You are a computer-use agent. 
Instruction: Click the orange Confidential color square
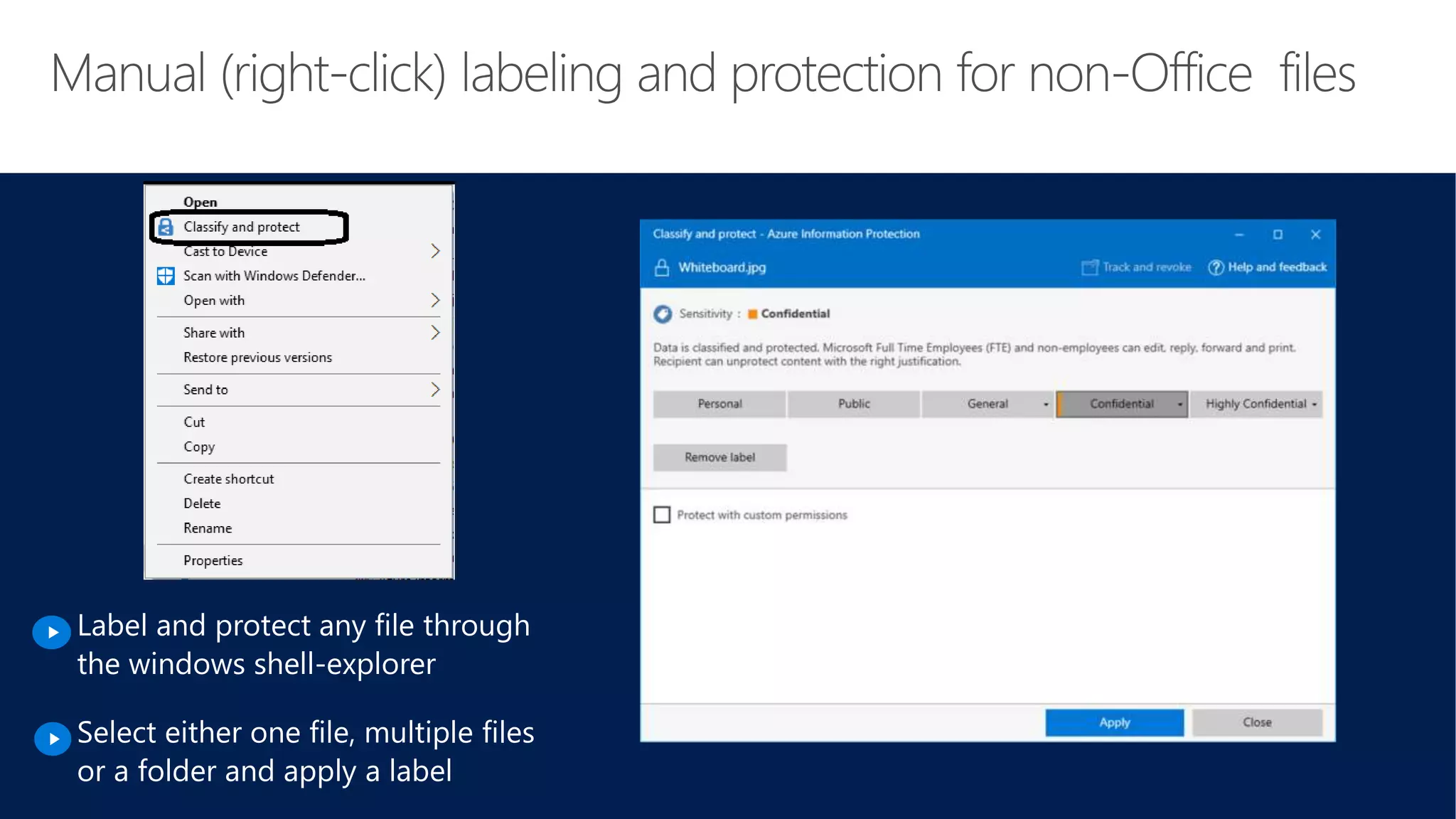752,314
